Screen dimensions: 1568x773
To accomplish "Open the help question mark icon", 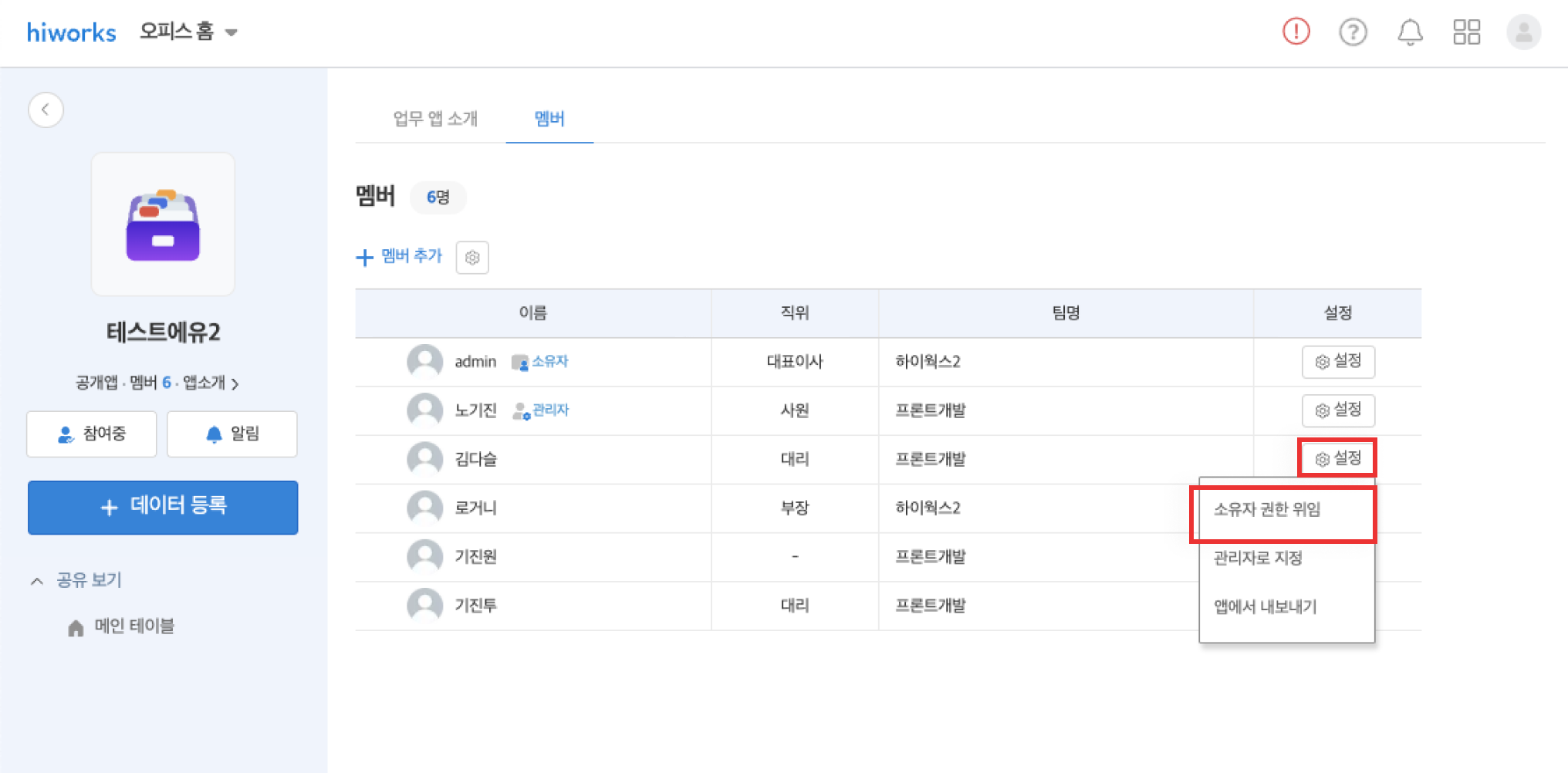I will tap(1353, 32).
